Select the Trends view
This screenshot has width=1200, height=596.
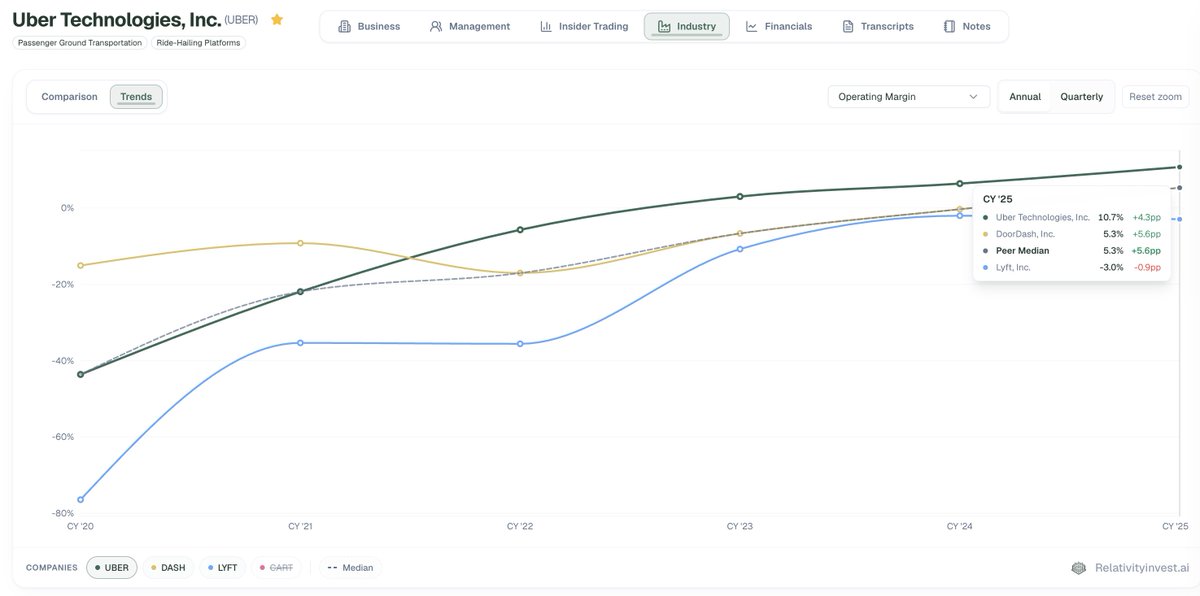coord(136,97)
